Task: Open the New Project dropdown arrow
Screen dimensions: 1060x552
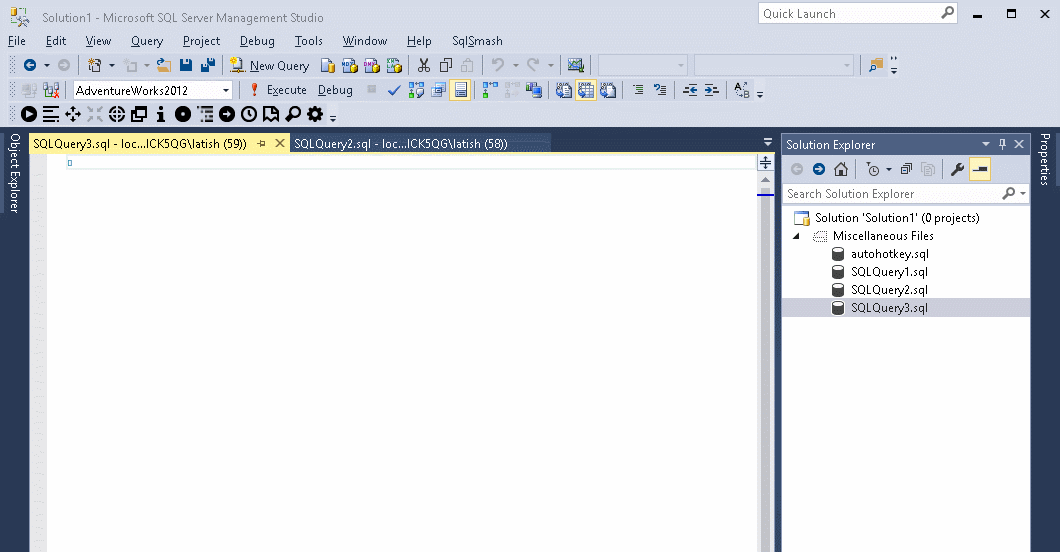Action: point(112,66)
